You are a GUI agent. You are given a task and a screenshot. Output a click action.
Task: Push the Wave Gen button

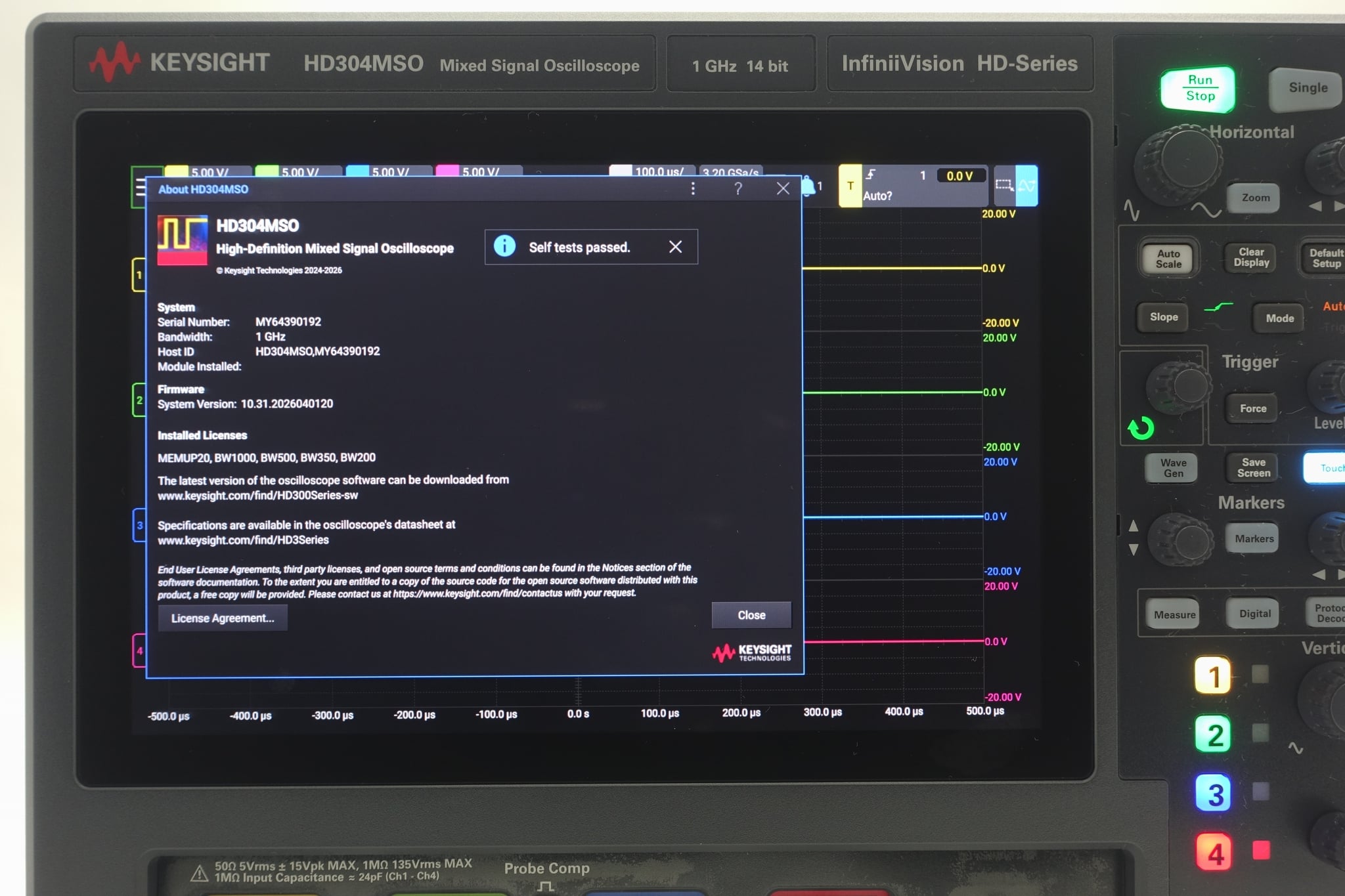coord(1173,468)
